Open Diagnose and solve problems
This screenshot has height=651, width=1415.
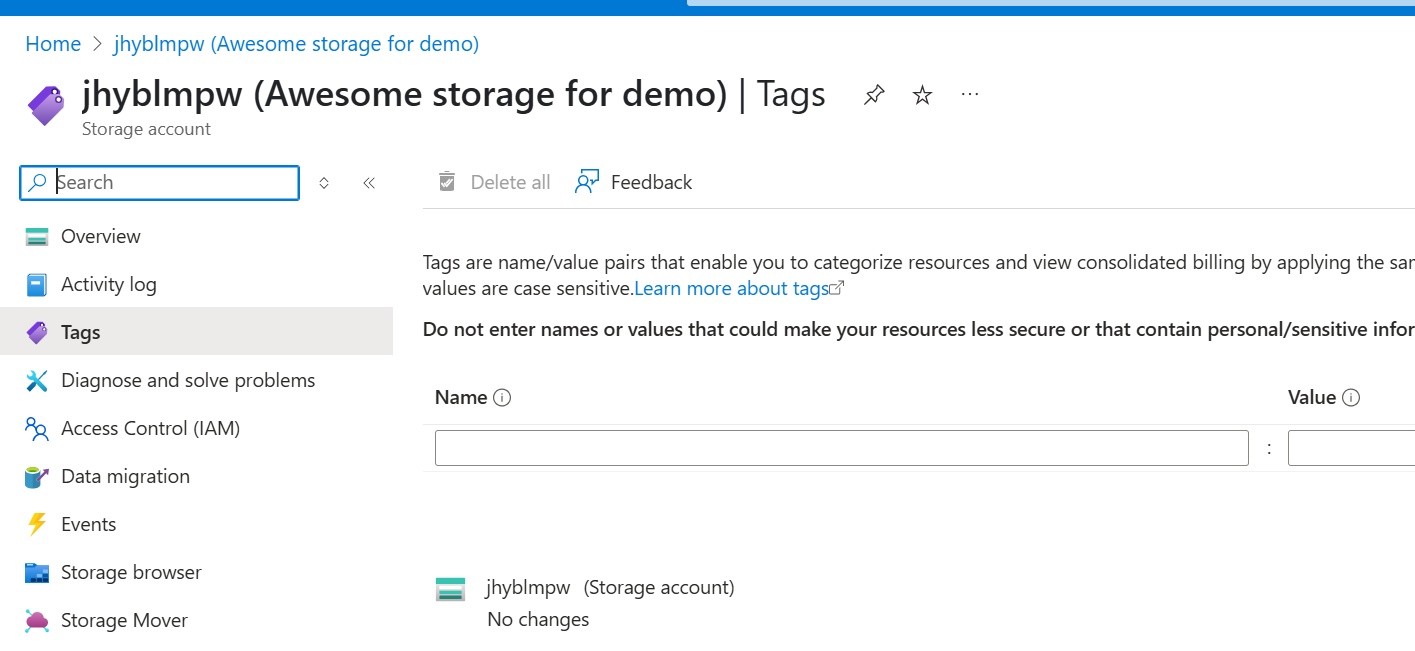(196, 381)
